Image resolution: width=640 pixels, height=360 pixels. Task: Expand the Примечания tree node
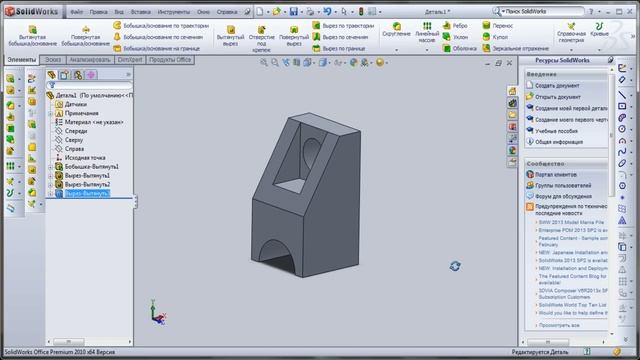(x=51, y=113)
